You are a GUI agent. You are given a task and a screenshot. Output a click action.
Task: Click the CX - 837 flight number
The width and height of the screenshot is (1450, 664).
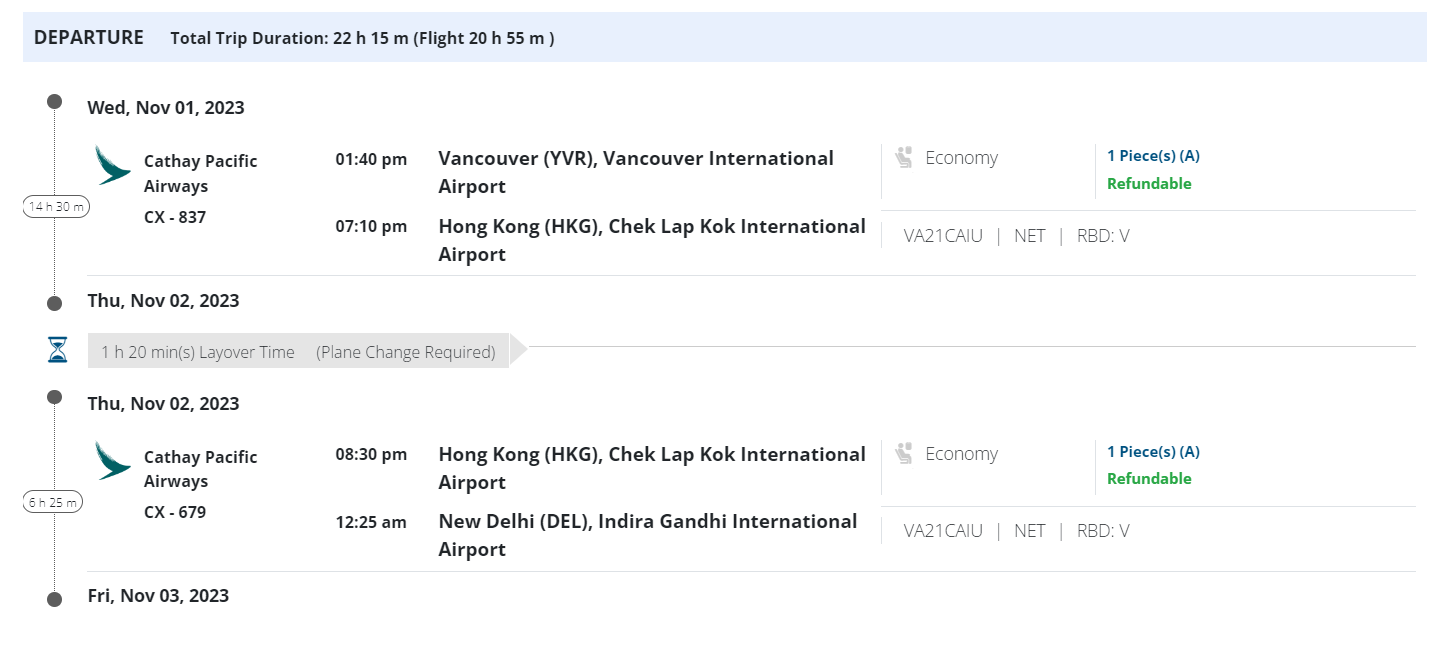point(175,217)
